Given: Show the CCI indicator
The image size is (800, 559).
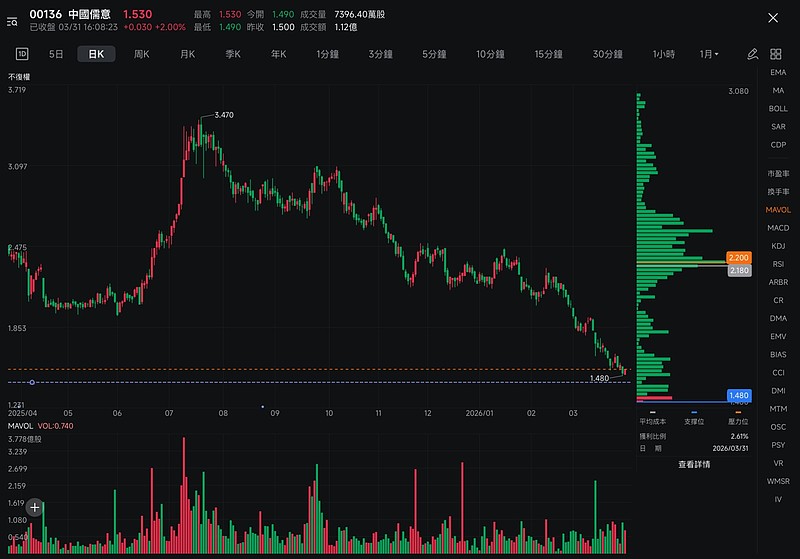Looking at the screenshot, I should (778, 373).
